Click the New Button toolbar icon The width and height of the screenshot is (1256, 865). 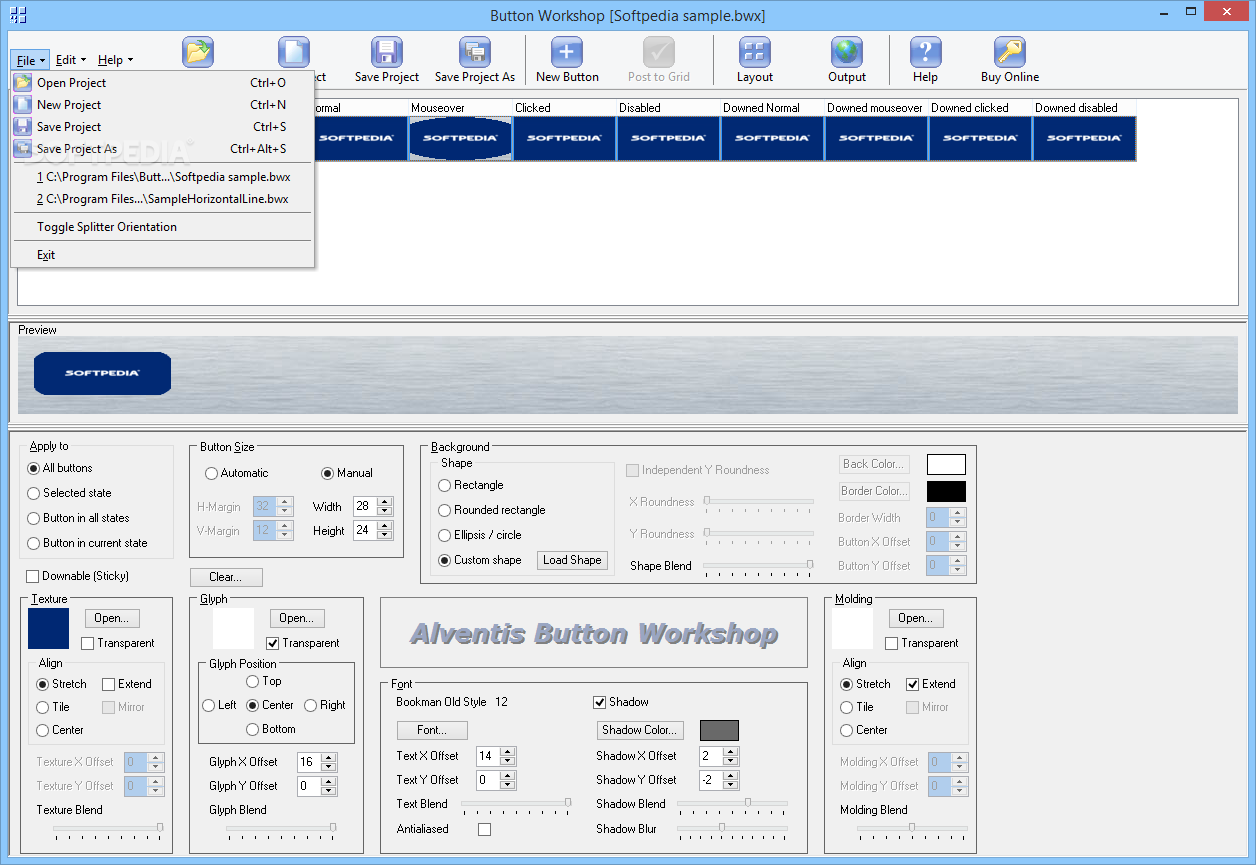(x=567, y=52)
